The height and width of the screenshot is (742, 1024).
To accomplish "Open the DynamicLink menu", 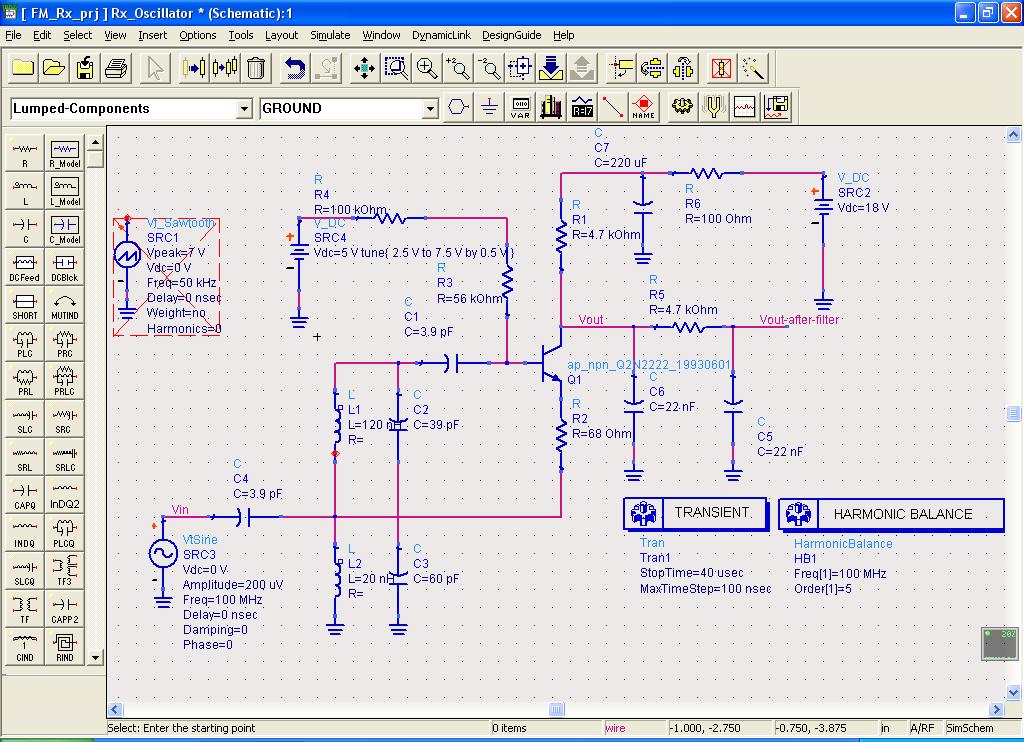I will [441, 35].
